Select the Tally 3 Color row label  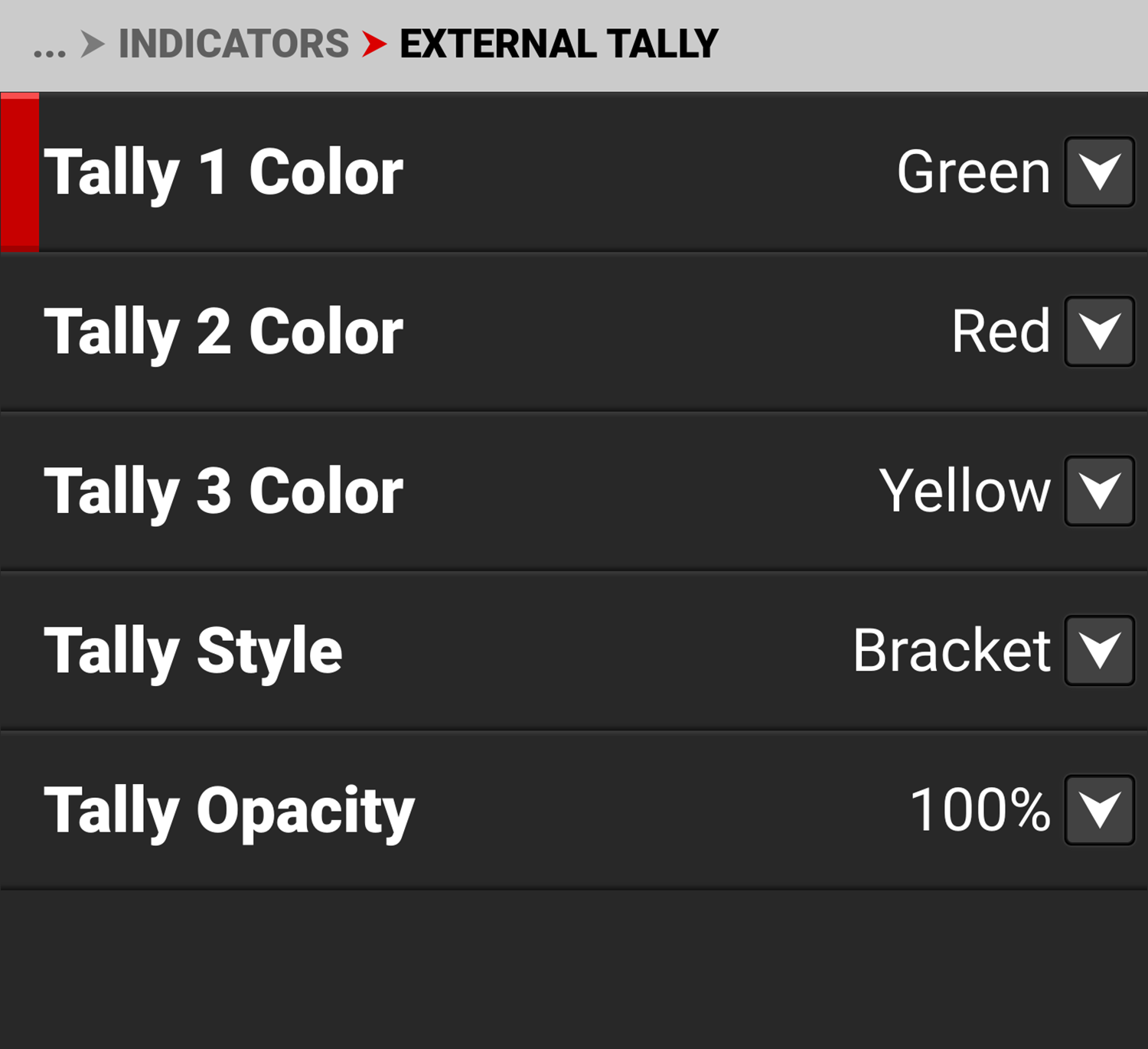(x=223, y=492)
